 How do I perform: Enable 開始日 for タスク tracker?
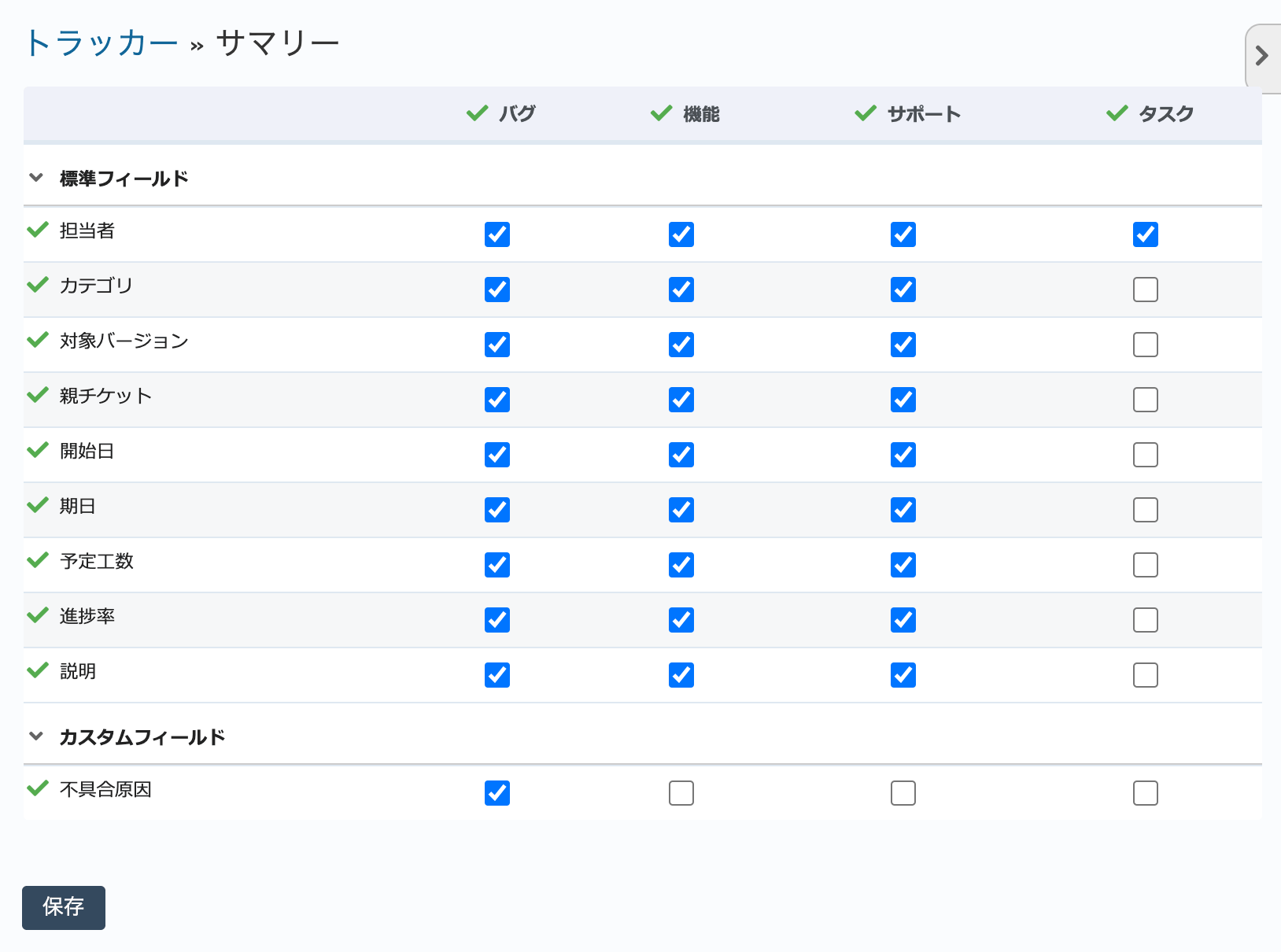[1146, 455]
